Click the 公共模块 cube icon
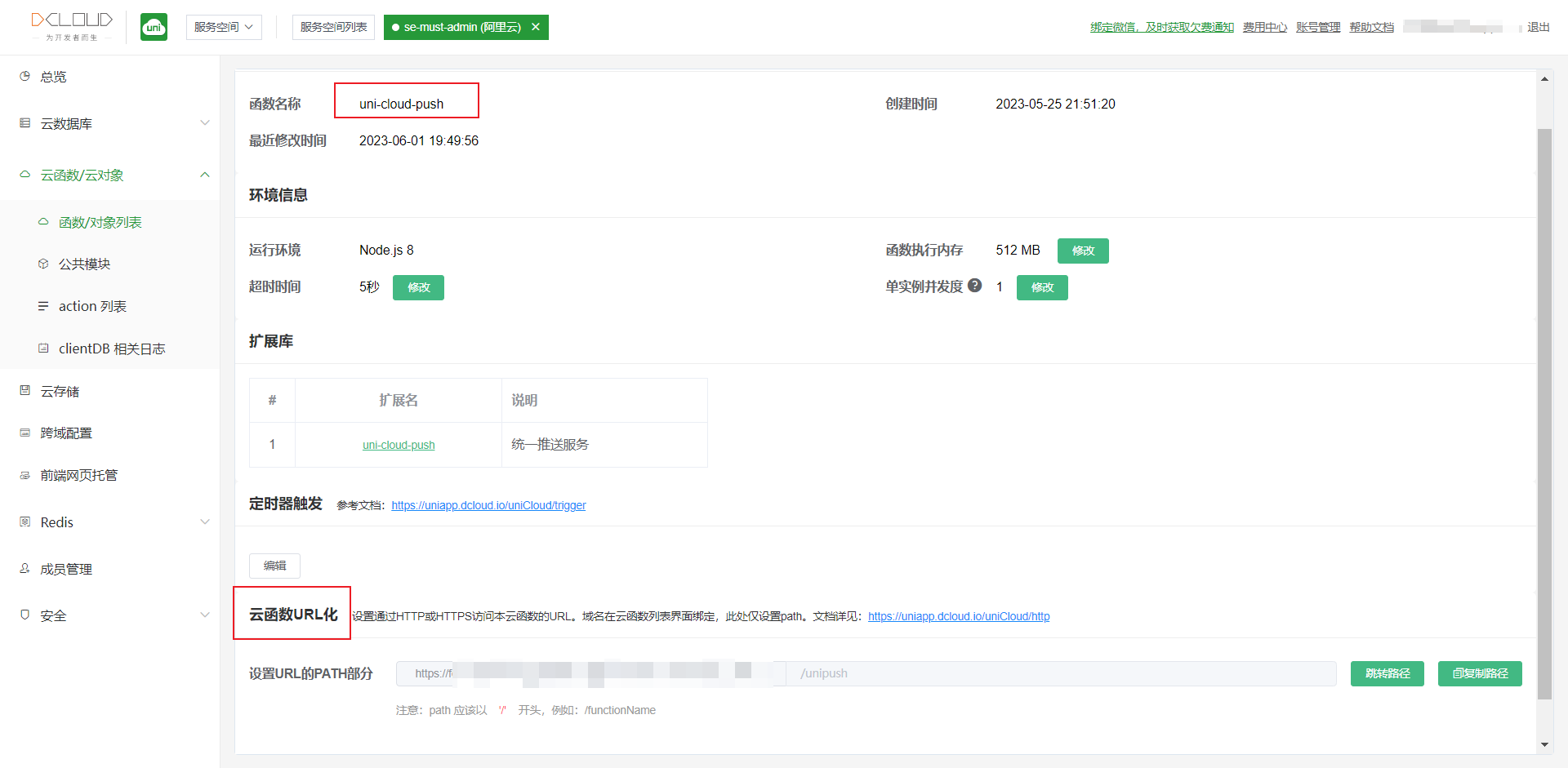 tap(43, 264)
